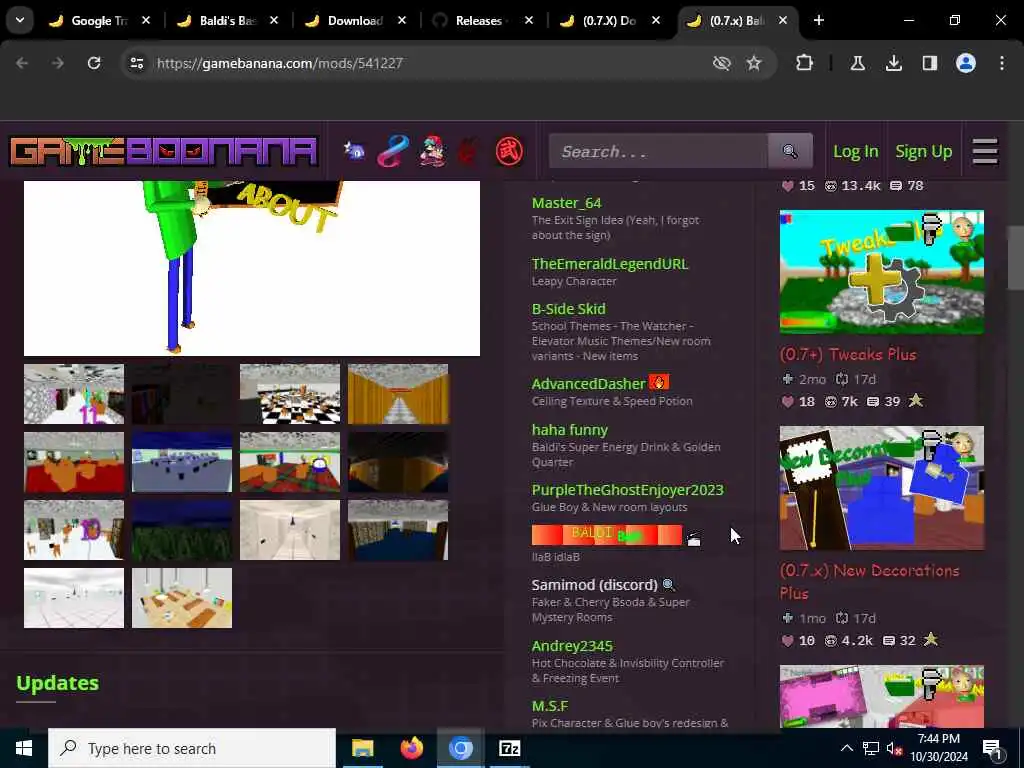Open the Chrome profile avatar
This screenshot has width=1024, height=768.
(x=966, y=63)
